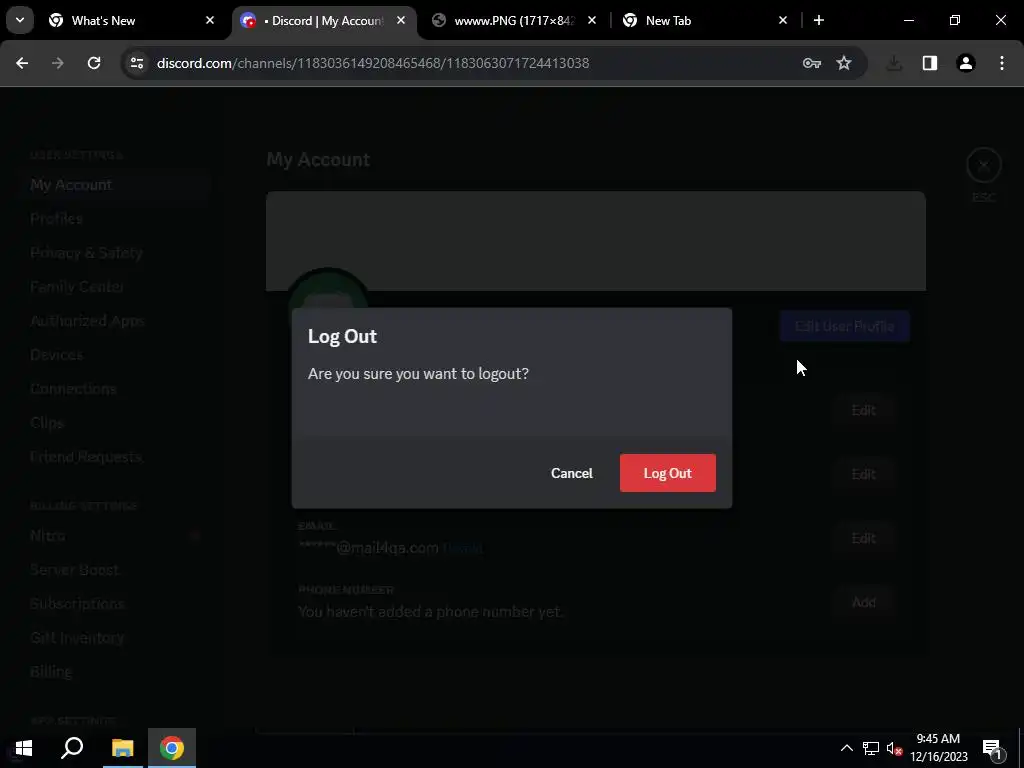Click the muted volume tray icon
1024x768 pixels.
(x=895, y=748)
